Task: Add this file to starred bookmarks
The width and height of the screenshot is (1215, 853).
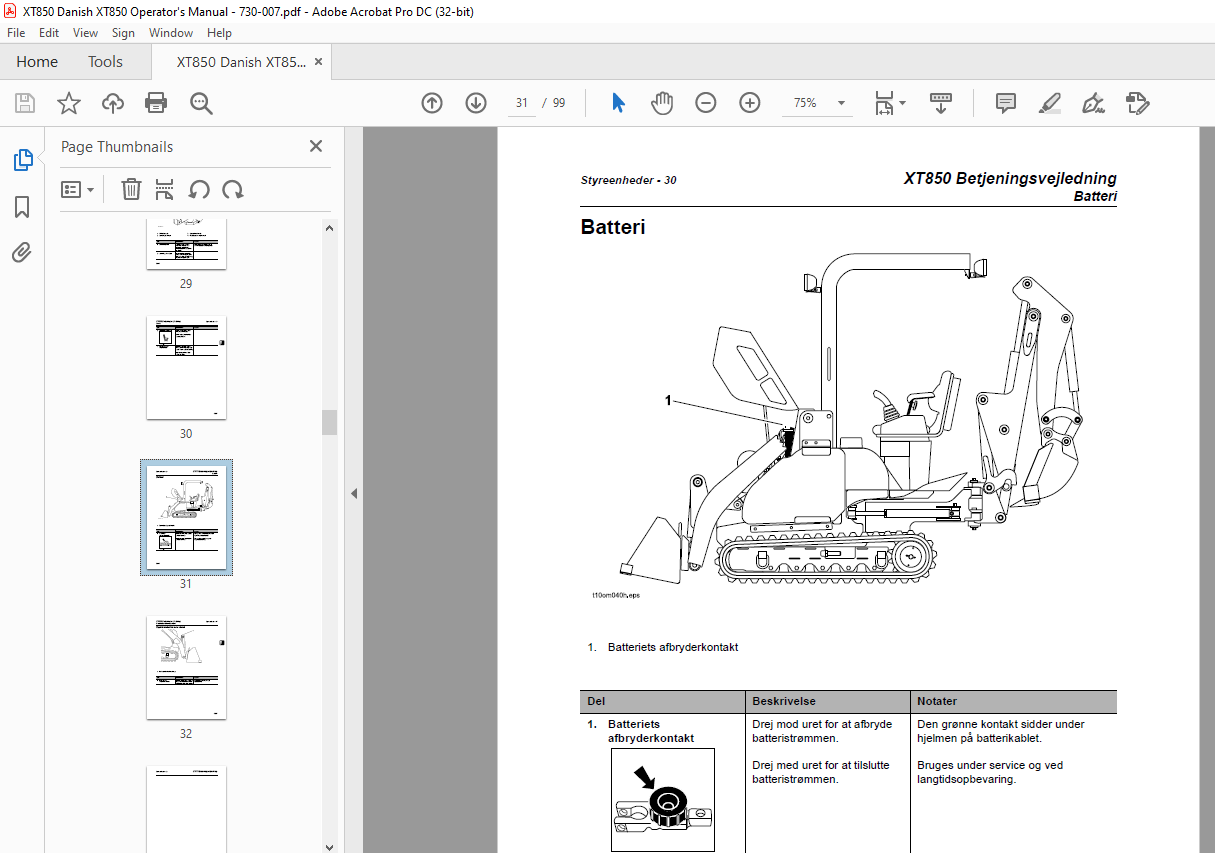Action: click(x=69, y=103)
